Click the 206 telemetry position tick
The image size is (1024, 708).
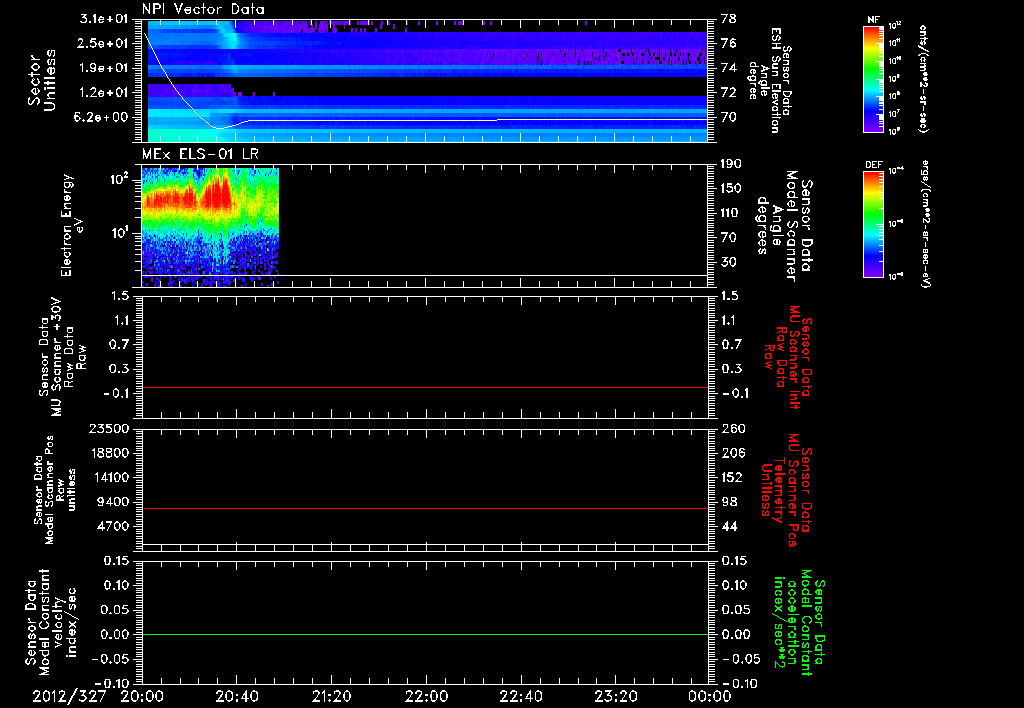tap(732, 453)
